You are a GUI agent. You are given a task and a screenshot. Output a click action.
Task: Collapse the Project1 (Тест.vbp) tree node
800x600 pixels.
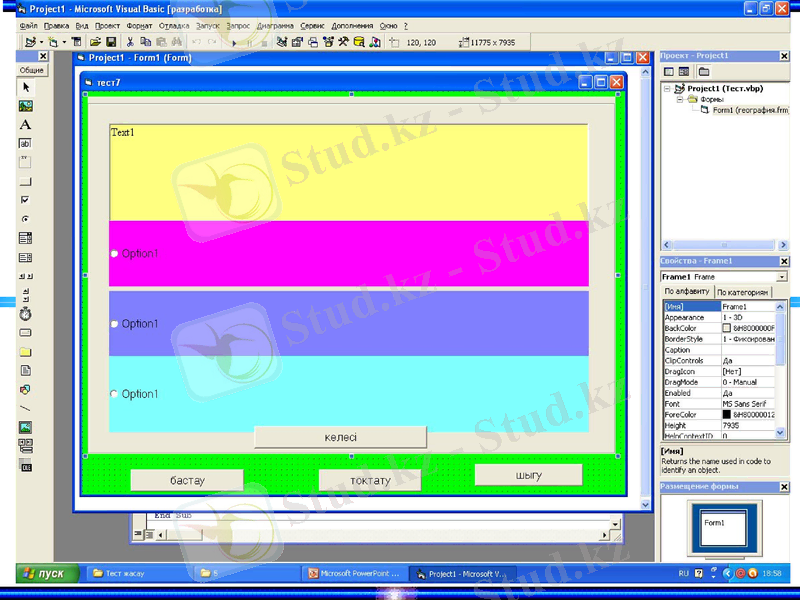pyautogui.click(x=668, y=89)
